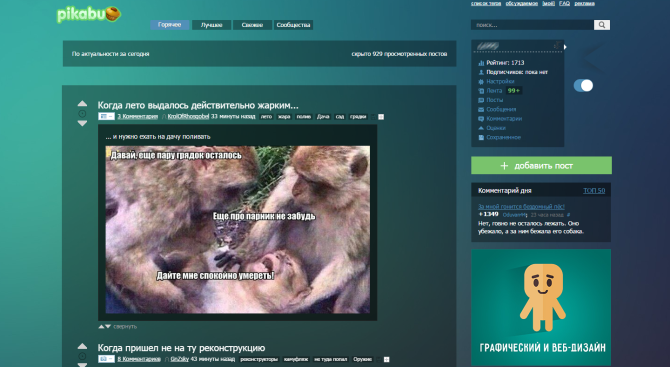670x367 pixels.
Task: Open 'За мной гонится бездомный пёс!' link
Action: click(521, 206)
